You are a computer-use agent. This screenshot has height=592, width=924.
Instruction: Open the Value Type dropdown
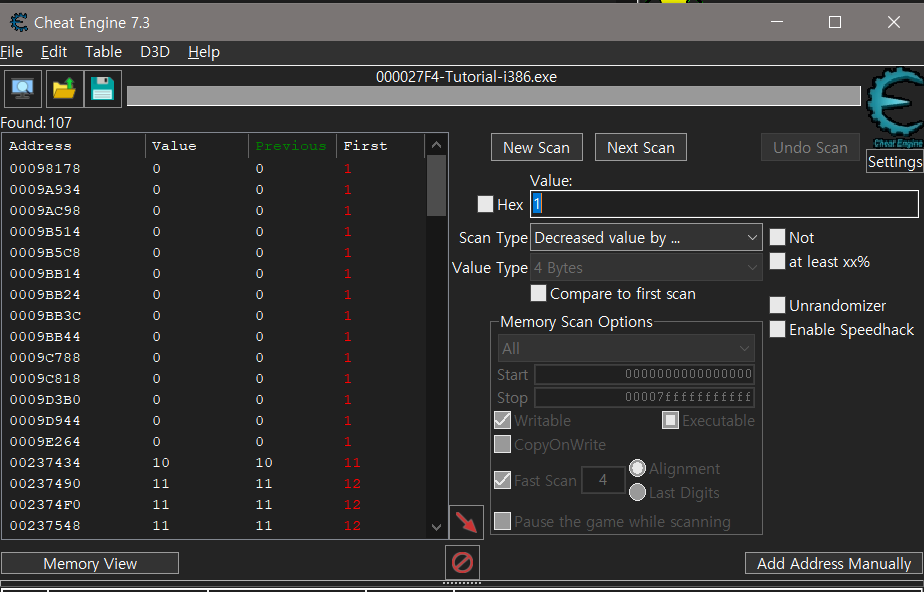pyautogui.click(x=646, y=267)
